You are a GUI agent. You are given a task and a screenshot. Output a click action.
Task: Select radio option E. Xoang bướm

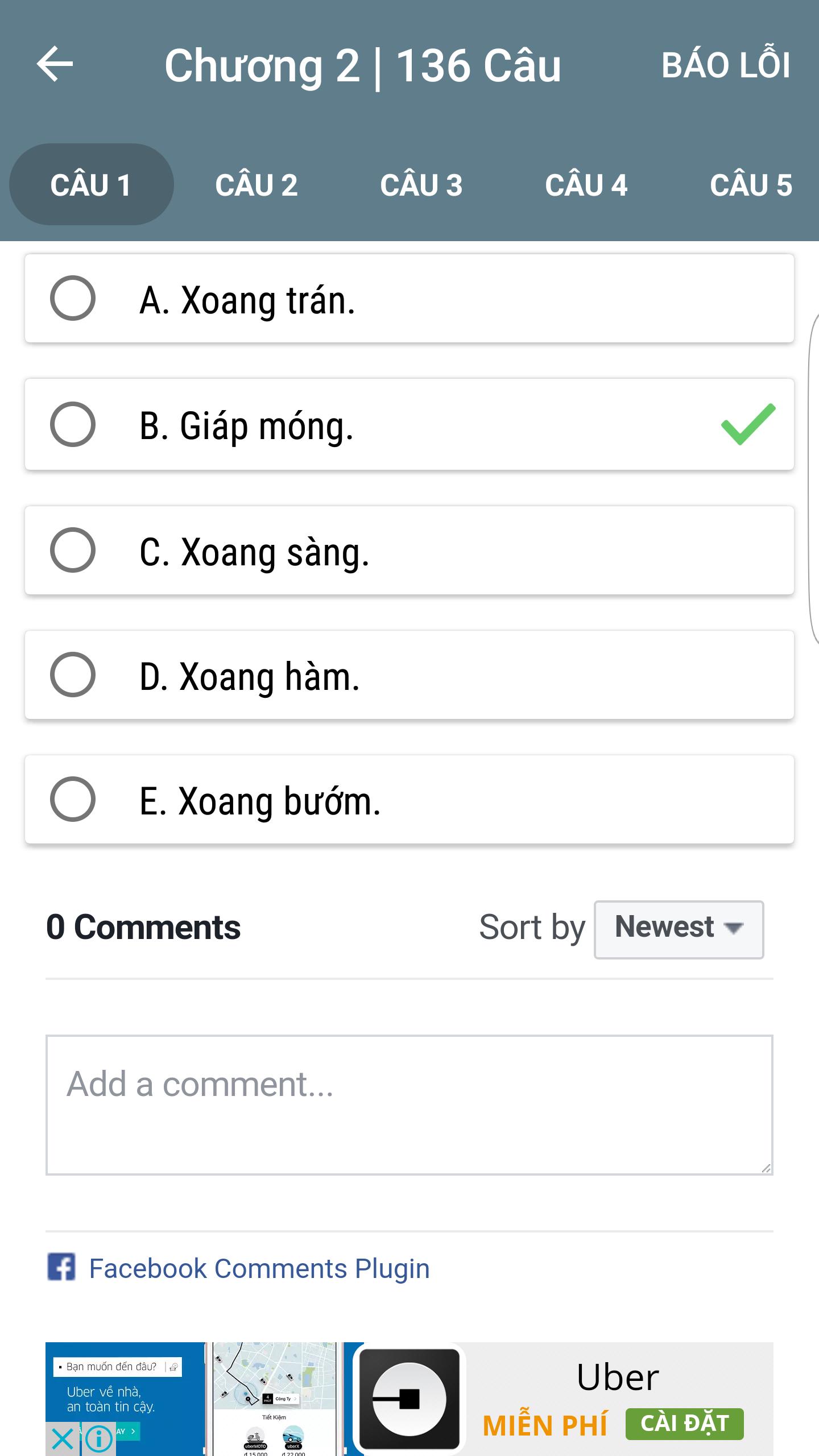73,799
